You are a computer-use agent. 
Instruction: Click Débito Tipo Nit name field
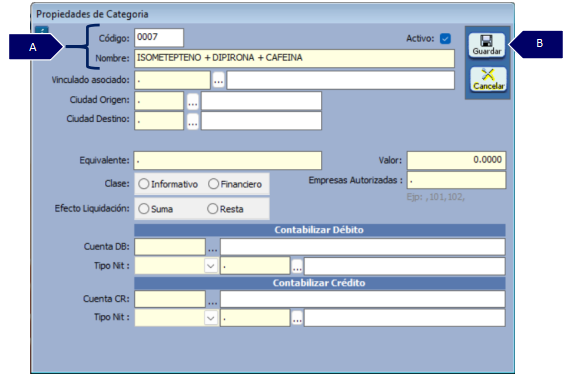pyautogui.click(x=405, y=266)
